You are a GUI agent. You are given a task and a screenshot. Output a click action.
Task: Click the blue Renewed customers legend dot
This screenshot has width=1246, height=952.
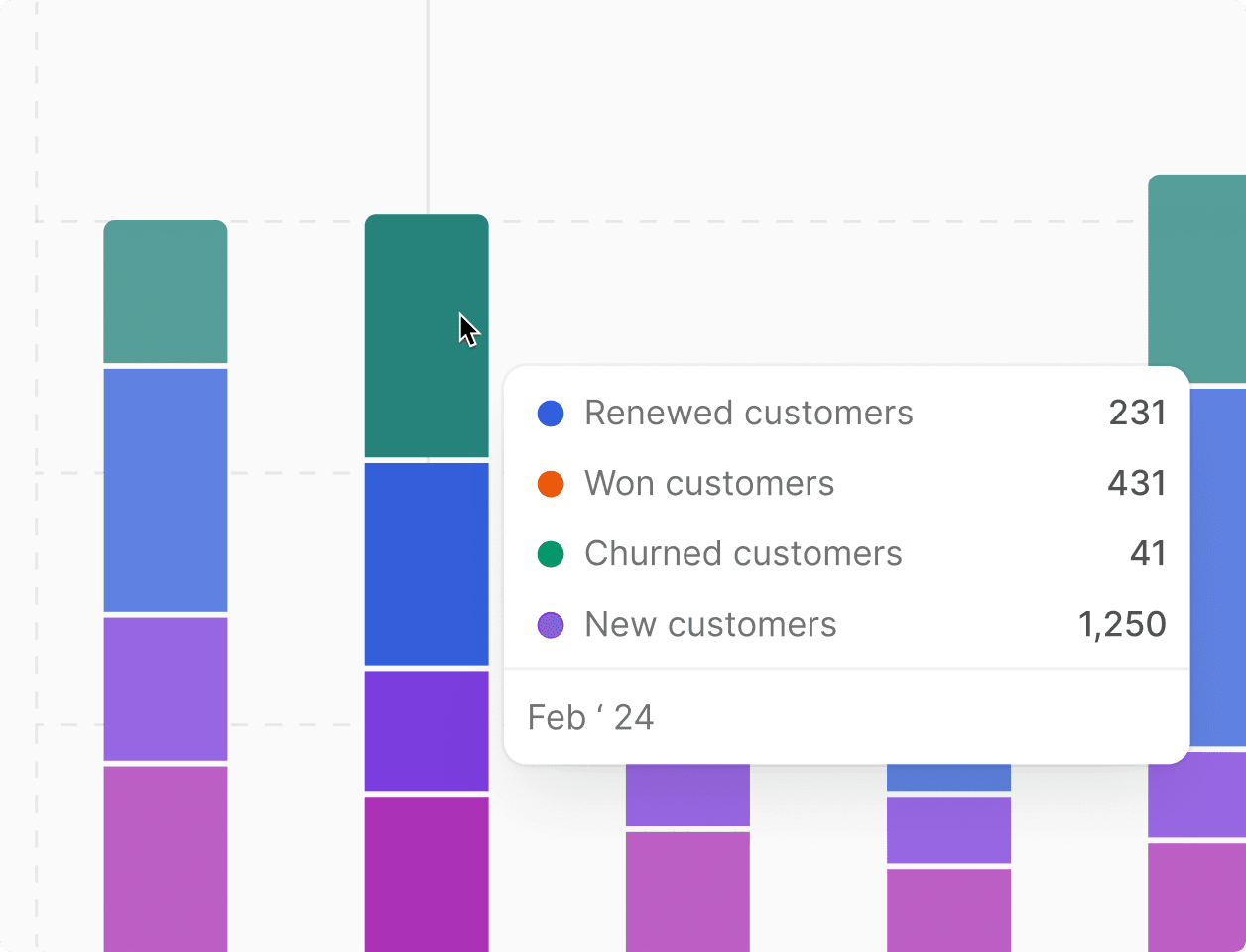tap(551, 414)
